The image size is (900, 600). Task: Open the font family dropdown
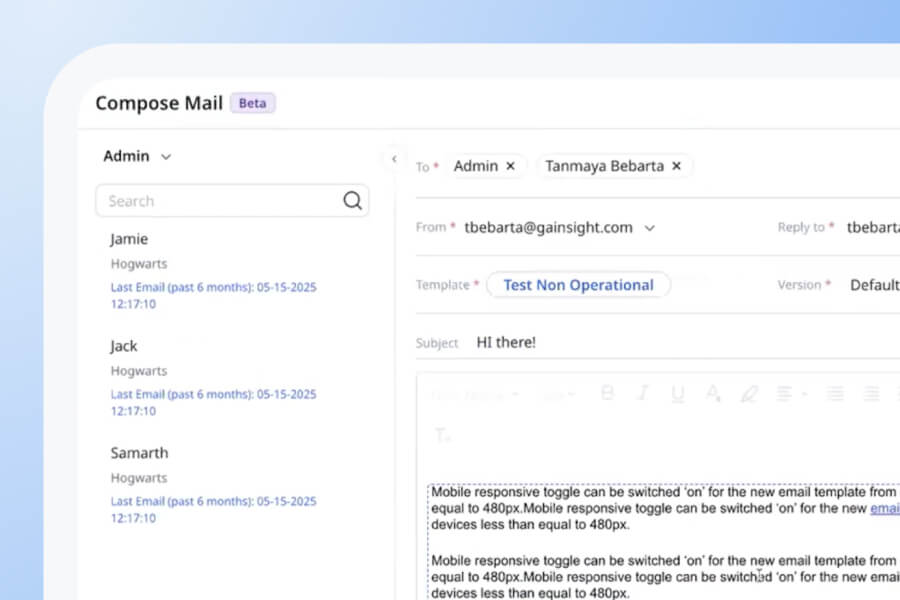tap(475, 395)
